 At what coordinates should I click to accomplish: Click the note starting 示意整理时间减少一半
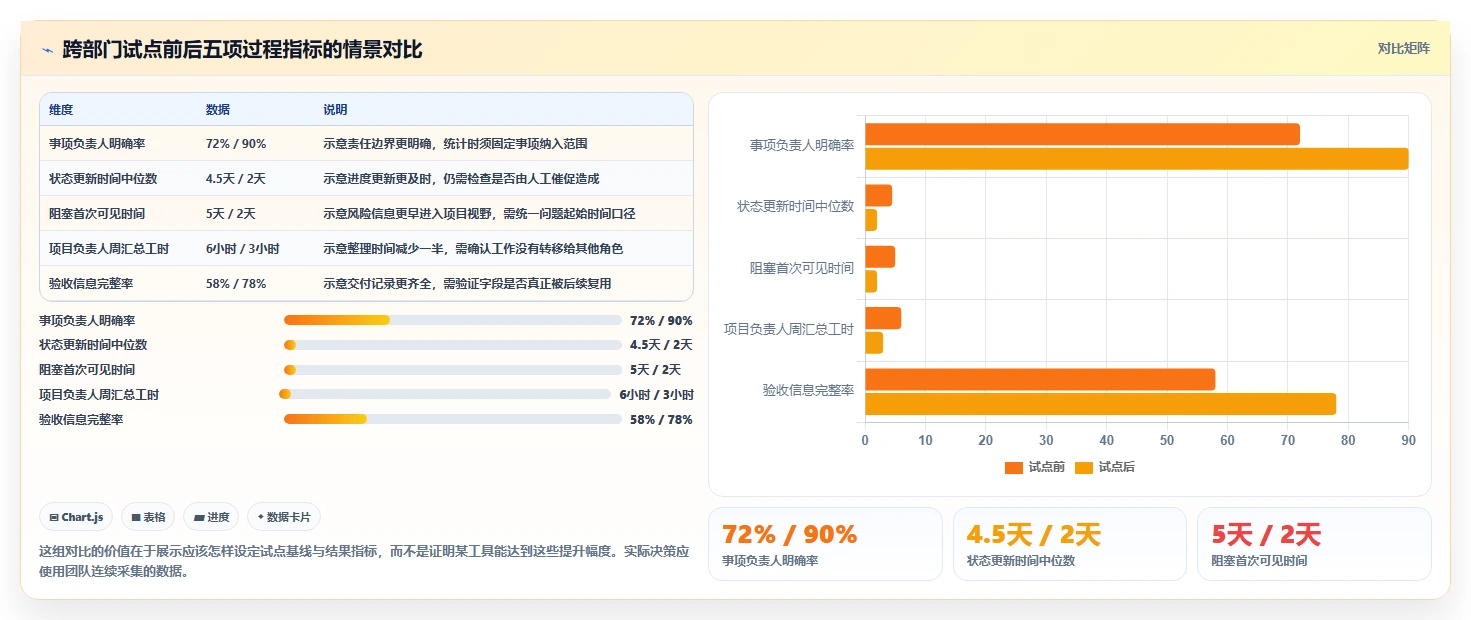pos(473,249)
